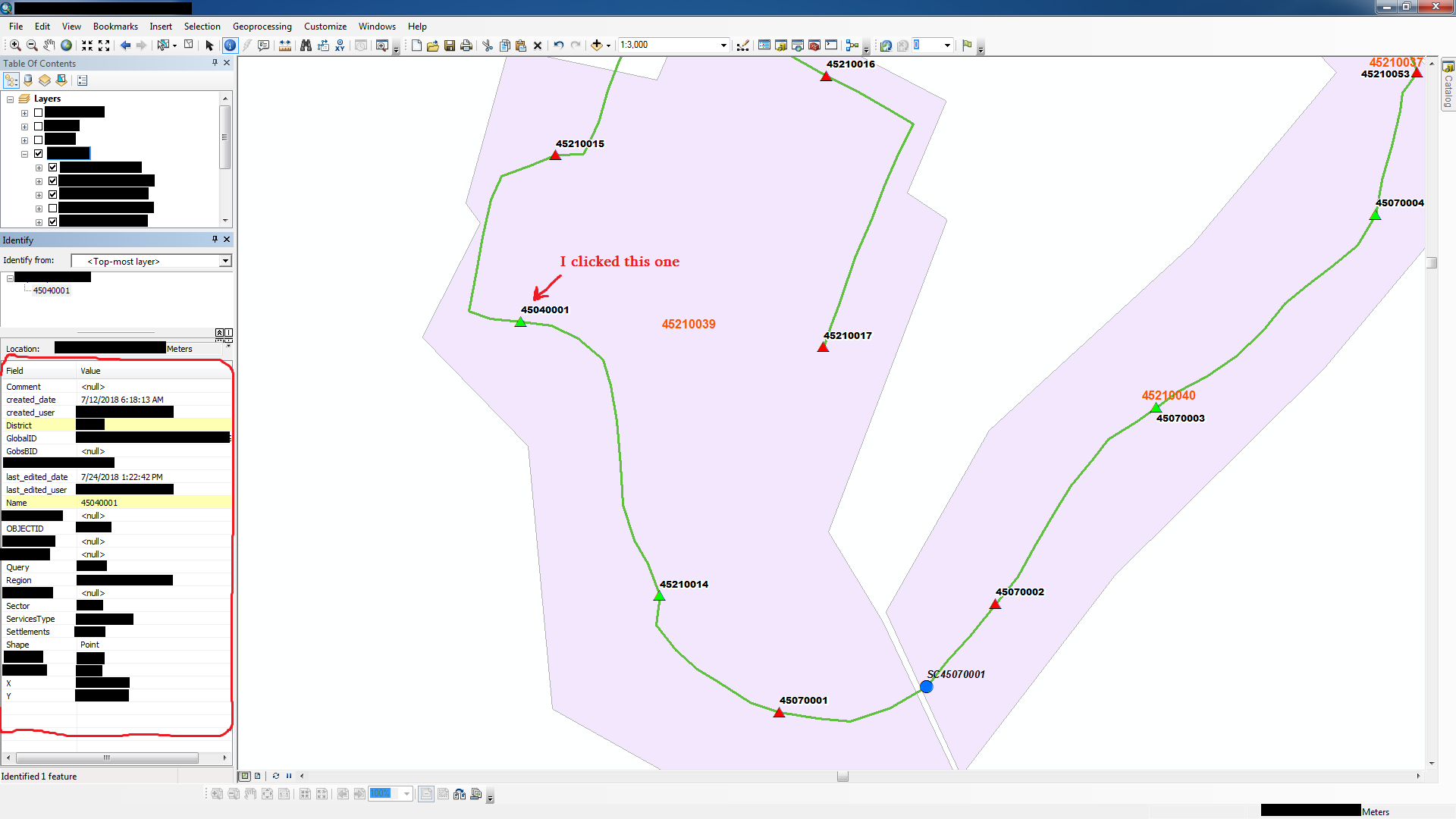Select the 45040001 item in Identify tree

click(52, 290)
